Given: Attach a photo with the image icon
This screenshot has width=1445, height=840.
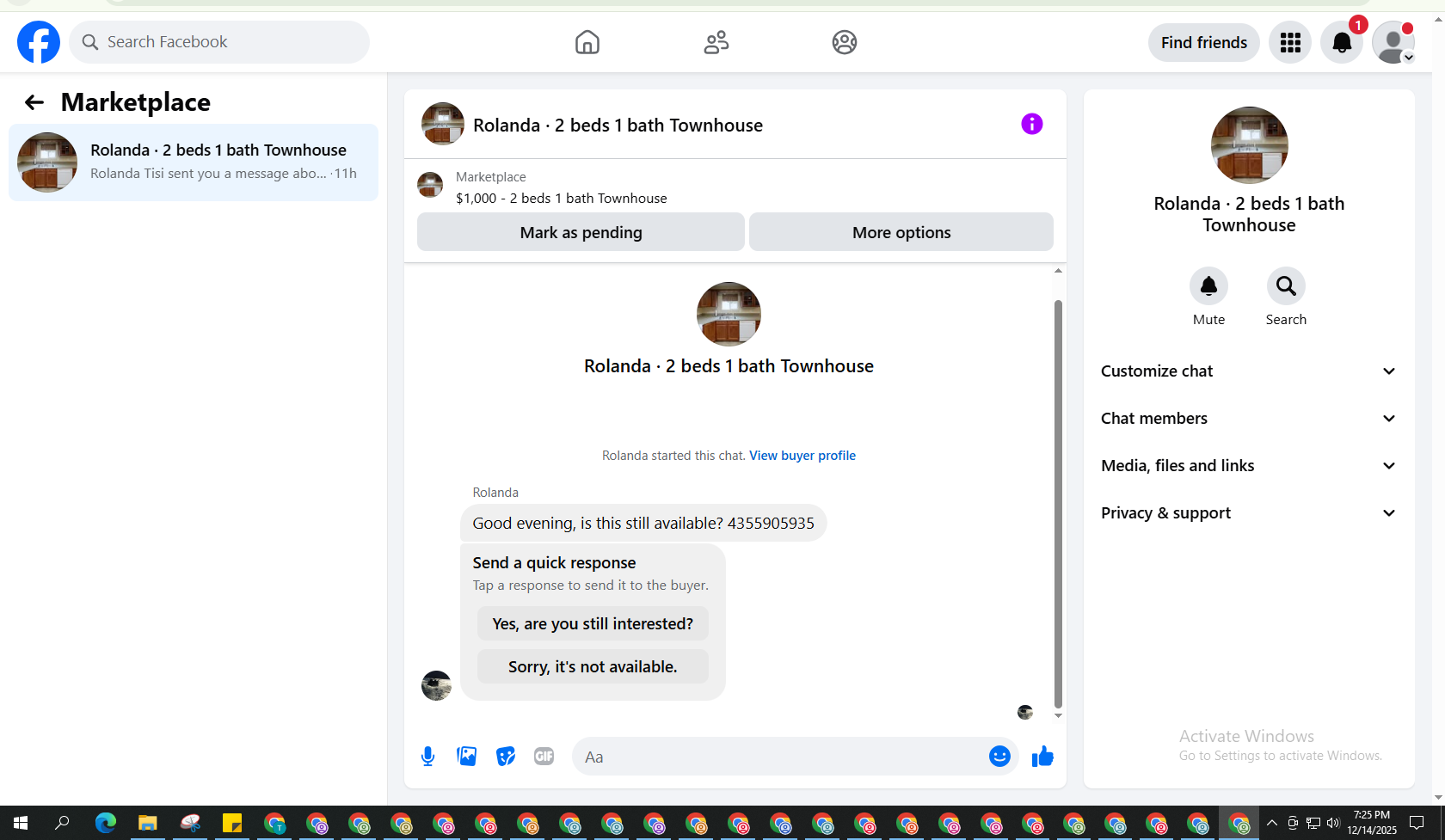Looking at the screenshot, I should tap(467, 757).
